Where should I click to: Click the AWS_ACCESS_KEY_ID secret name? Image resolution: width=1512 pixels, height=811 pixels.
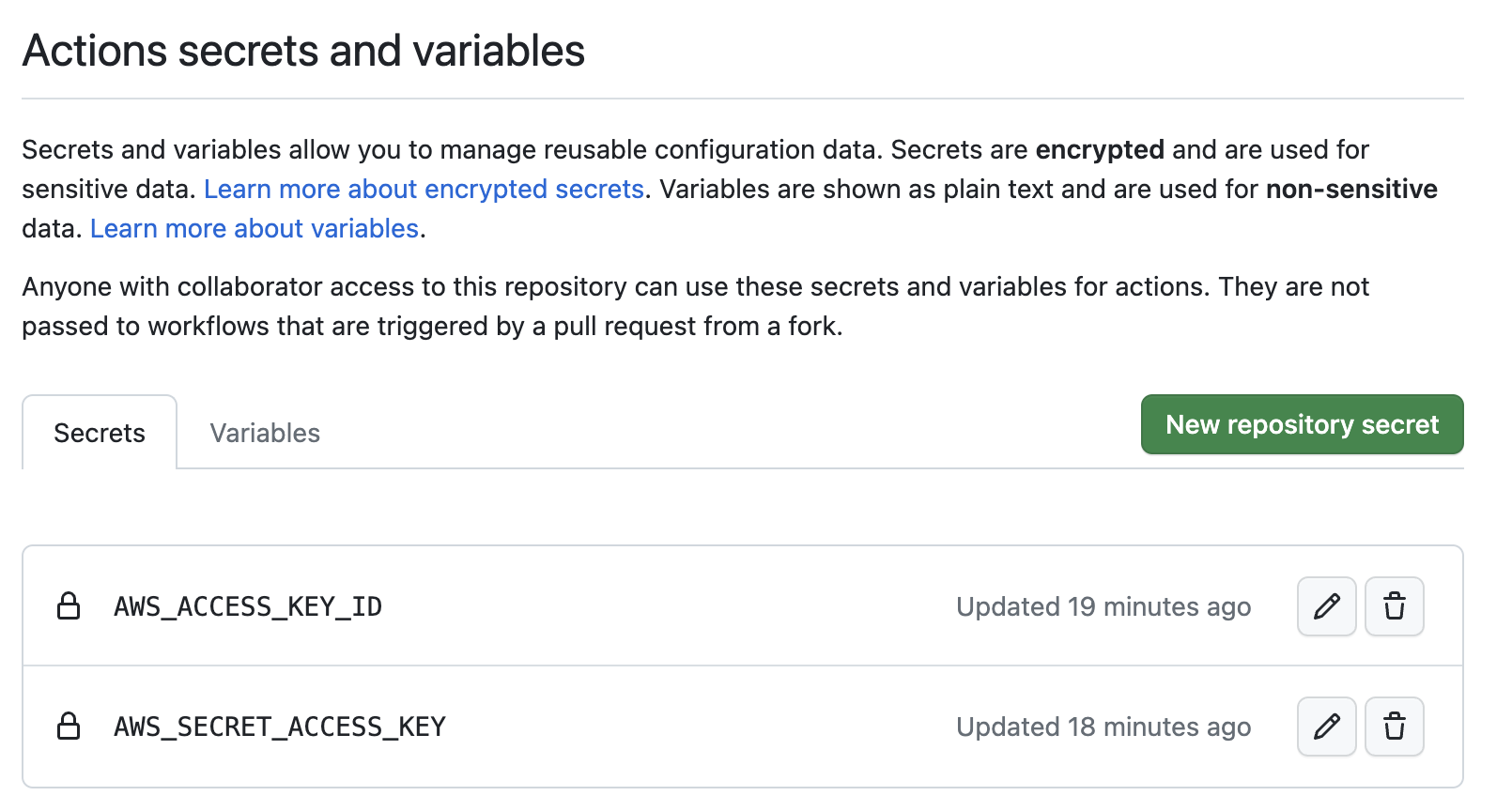(x=248, y=607)
